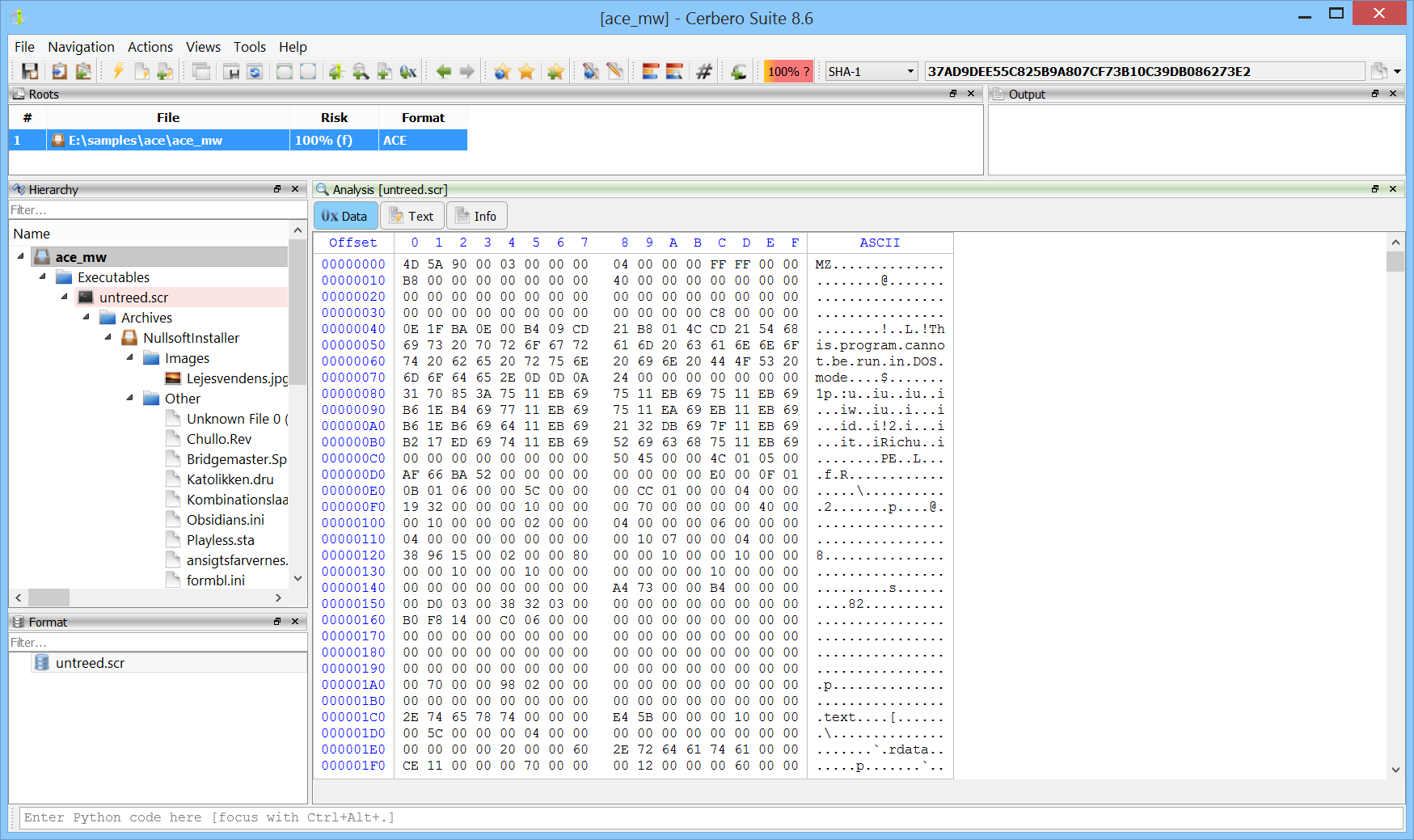Collapse the NullsoftInstaller tree node
This screenshot has height=840, width=1414.
click(x=108, y=337)
